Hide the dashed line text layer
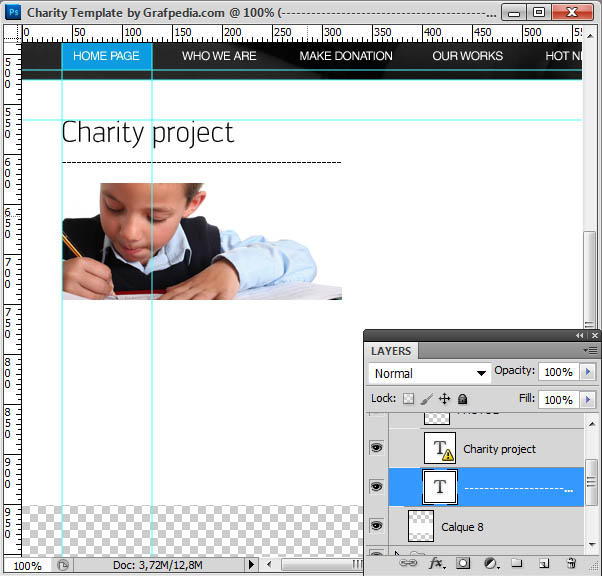 point(377,487)
